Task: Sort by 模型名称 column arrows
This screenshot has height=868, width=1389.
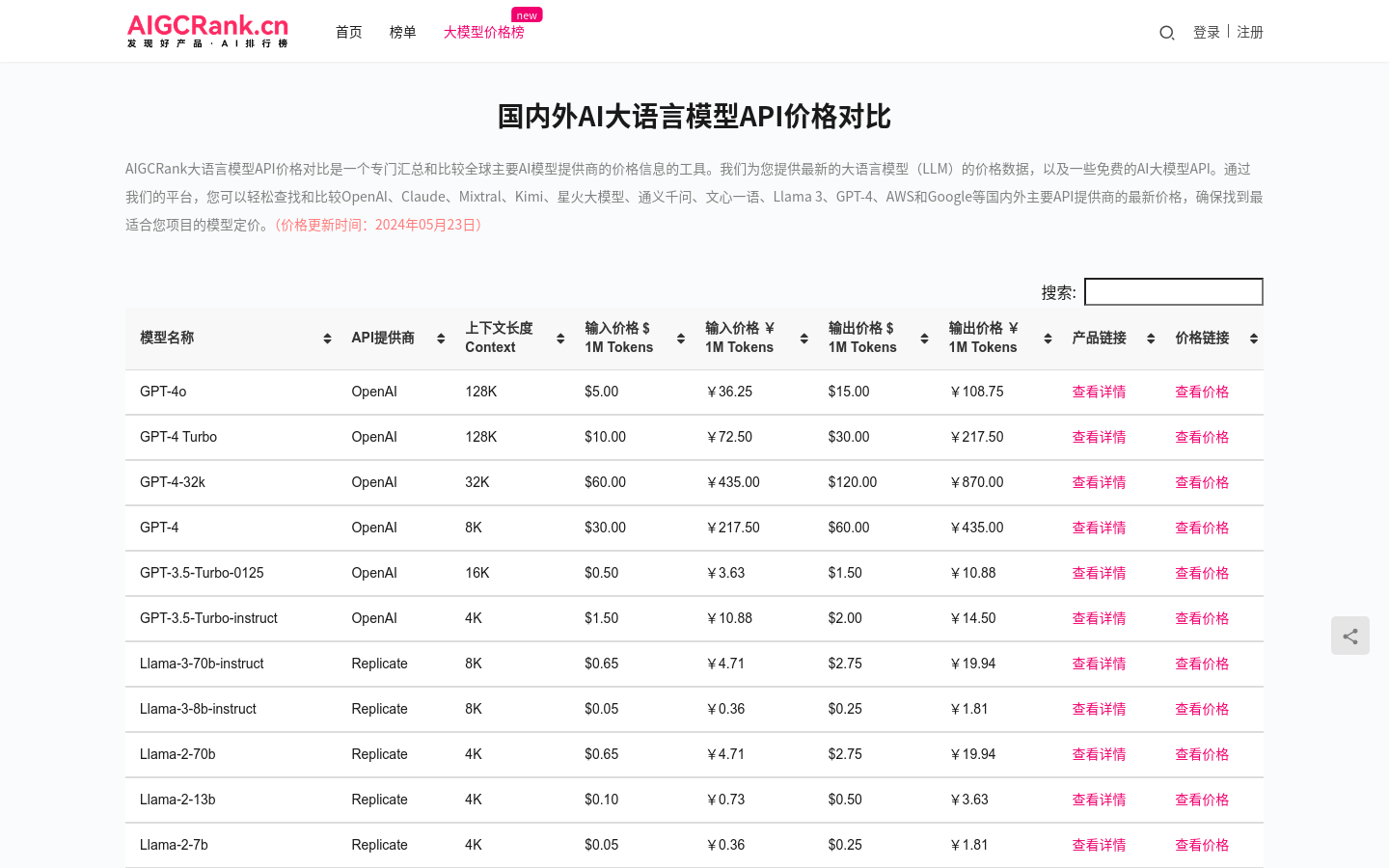Action: coord(327,339)
